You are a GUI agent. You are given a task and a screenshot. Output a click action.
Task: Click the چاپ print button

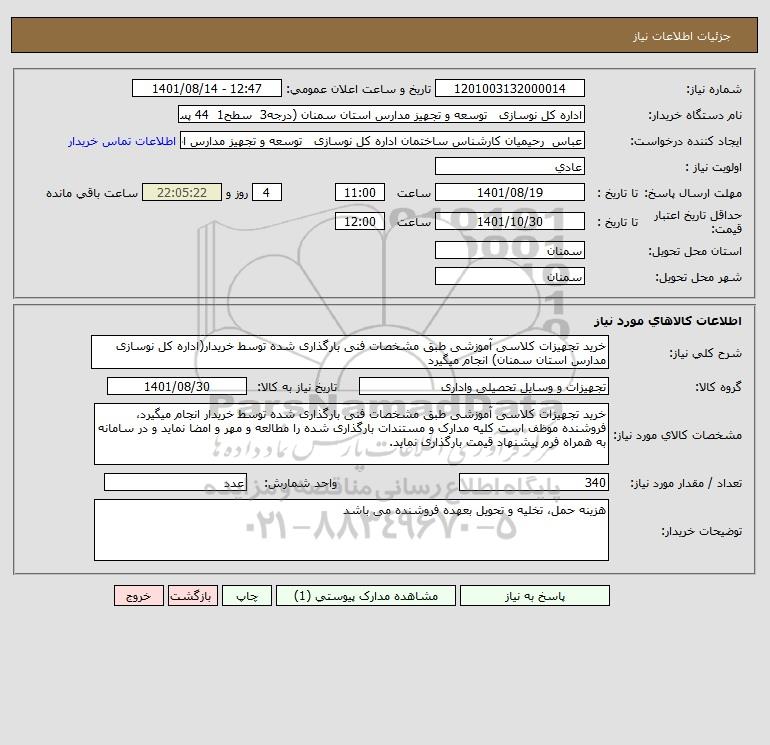[247, 596]
